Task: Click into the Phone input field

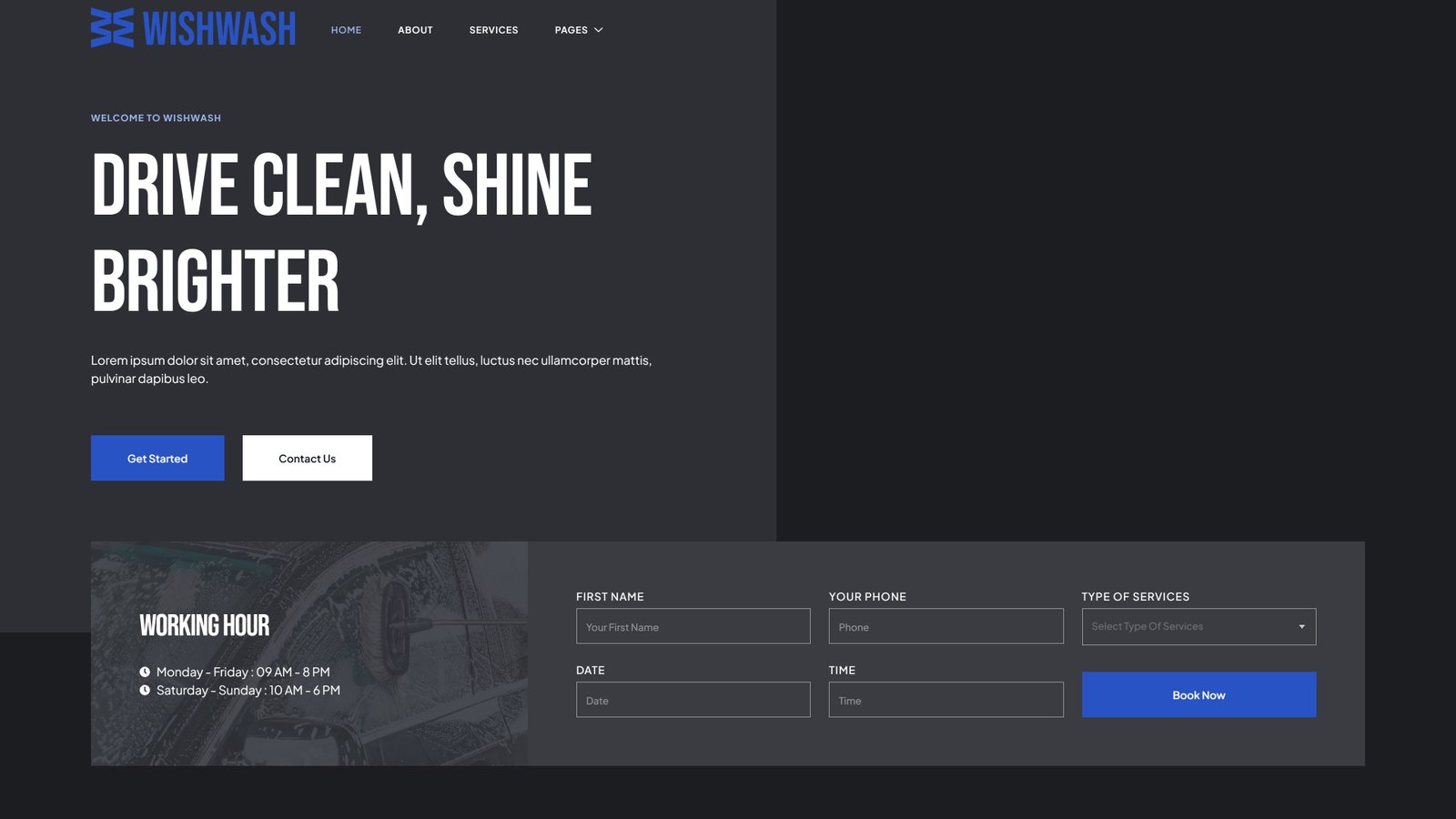Action: coord(945,626)
